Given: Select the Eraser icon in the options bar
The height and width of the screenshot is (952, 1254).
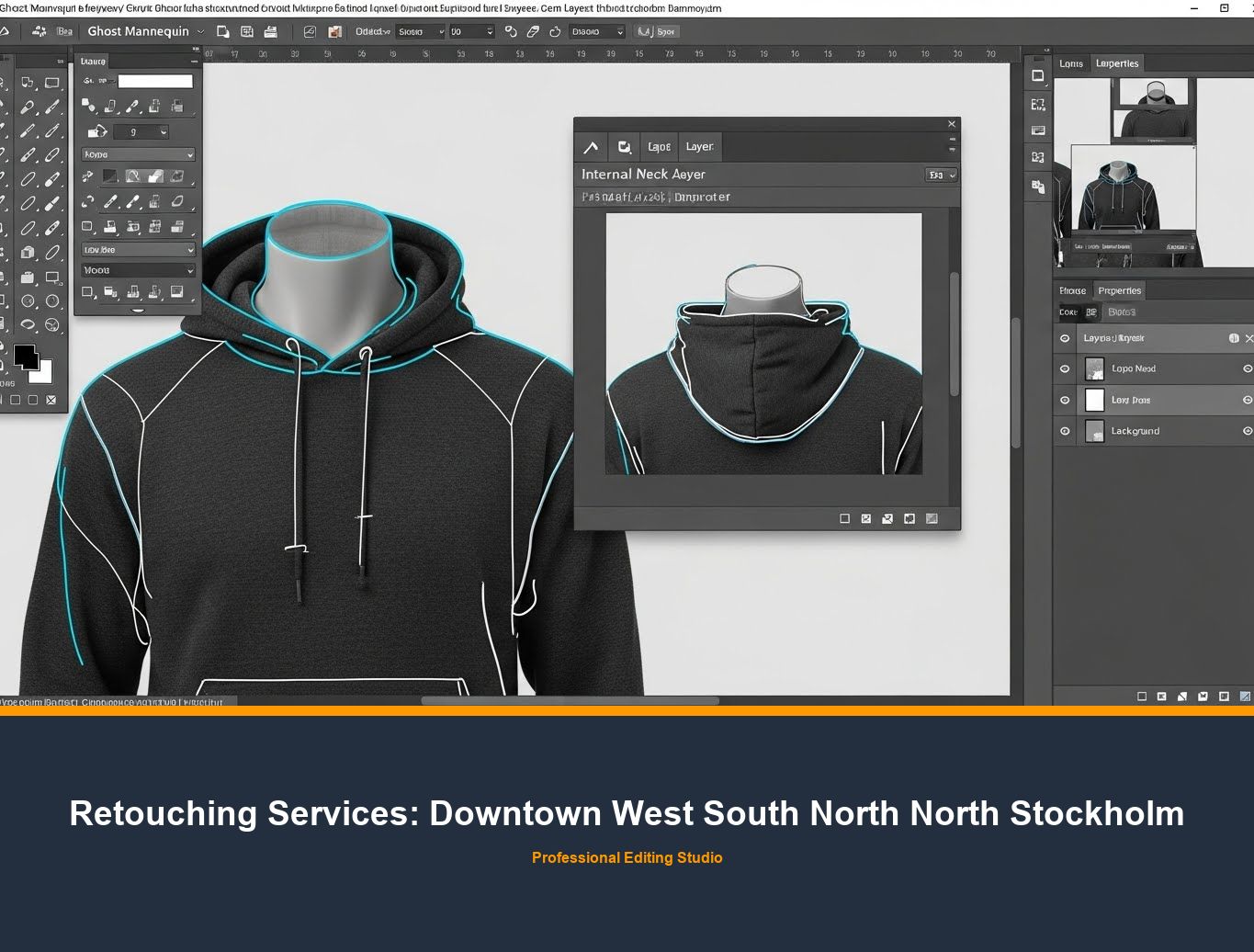Looking at the screenshot, I should tap(533, 31).
